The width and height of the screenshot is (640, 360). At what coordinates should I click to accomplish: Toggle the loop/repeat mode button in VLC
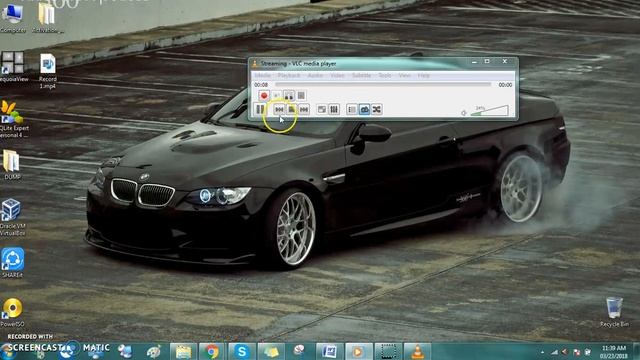click(x=364, y=109)
